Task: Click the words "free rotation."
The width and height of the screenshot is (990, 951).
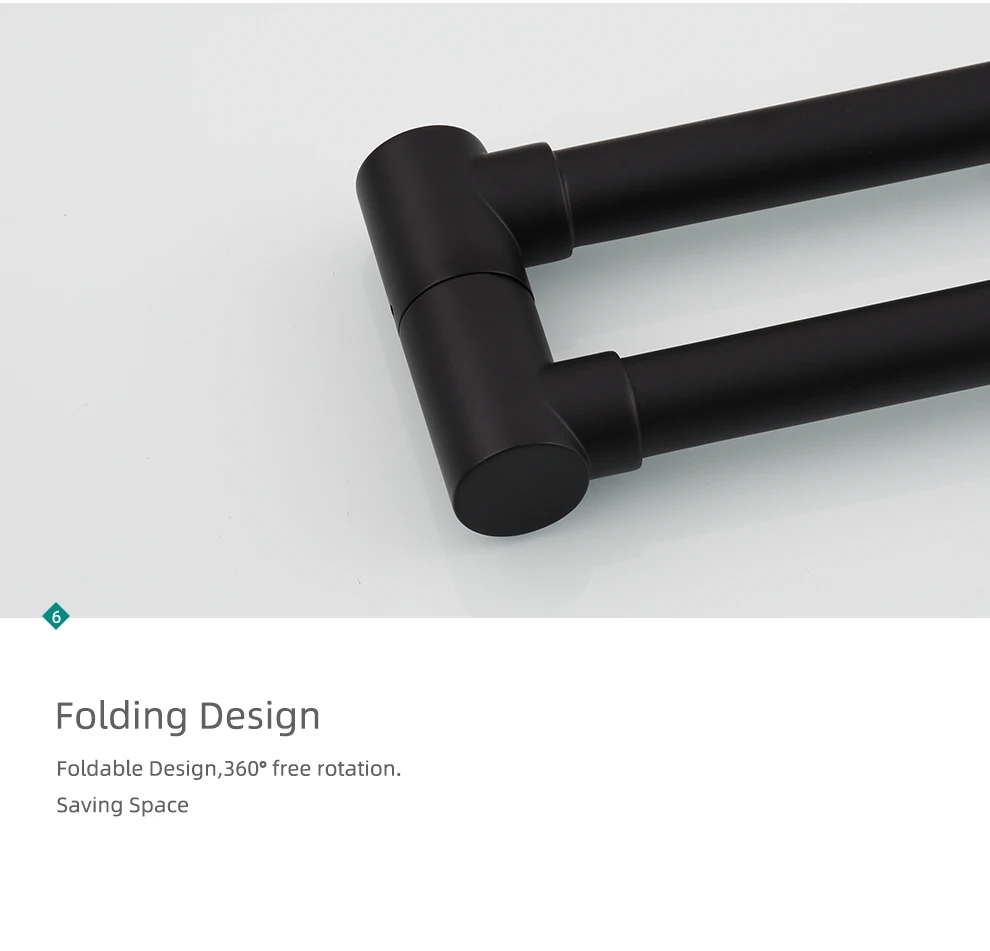Action: coord(337,769)
